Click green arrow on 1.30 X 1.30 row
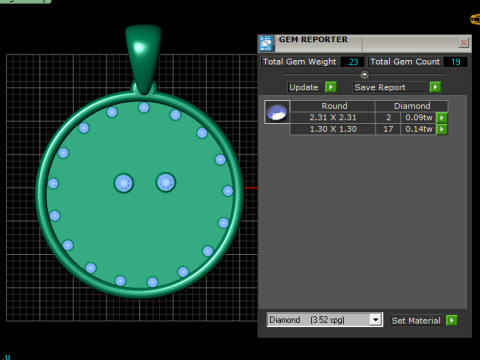 click(x=442, y=129)
